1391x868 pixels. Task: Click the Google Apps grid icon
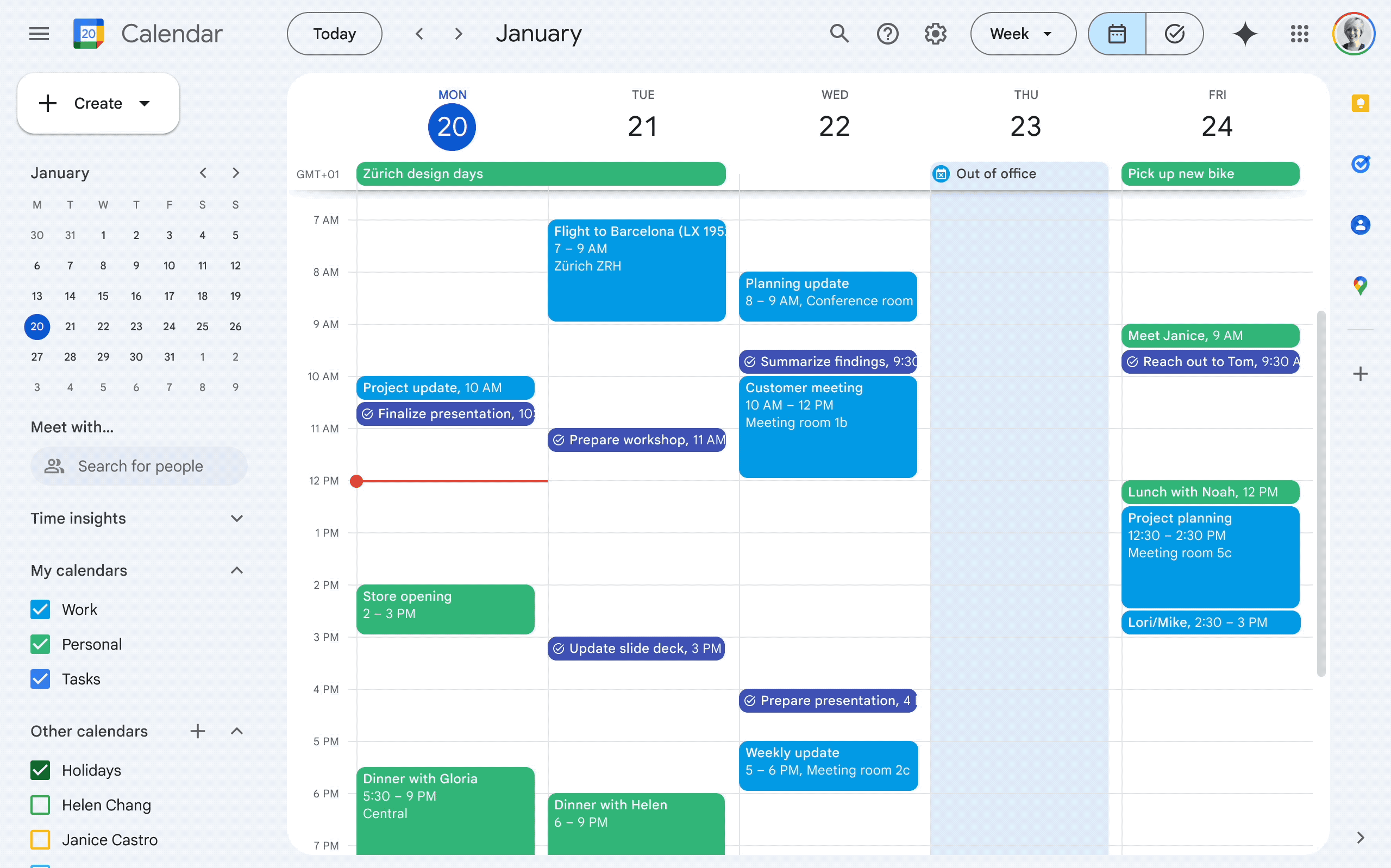[1299, 33]
